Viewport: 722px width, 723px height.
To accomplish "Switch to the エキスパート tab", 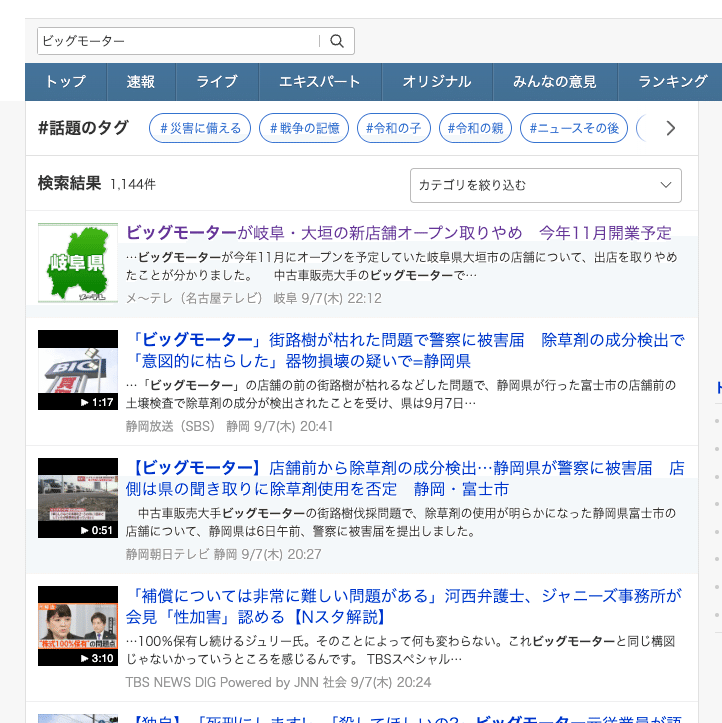I will [x=320, y=82].
